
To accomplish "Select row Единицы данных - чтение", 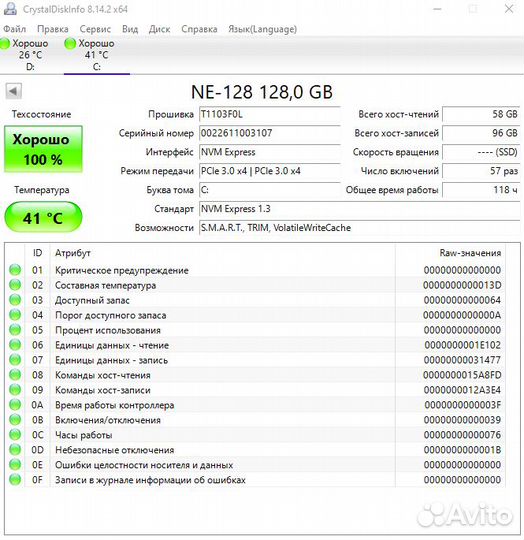I will [x=255, y=345].
